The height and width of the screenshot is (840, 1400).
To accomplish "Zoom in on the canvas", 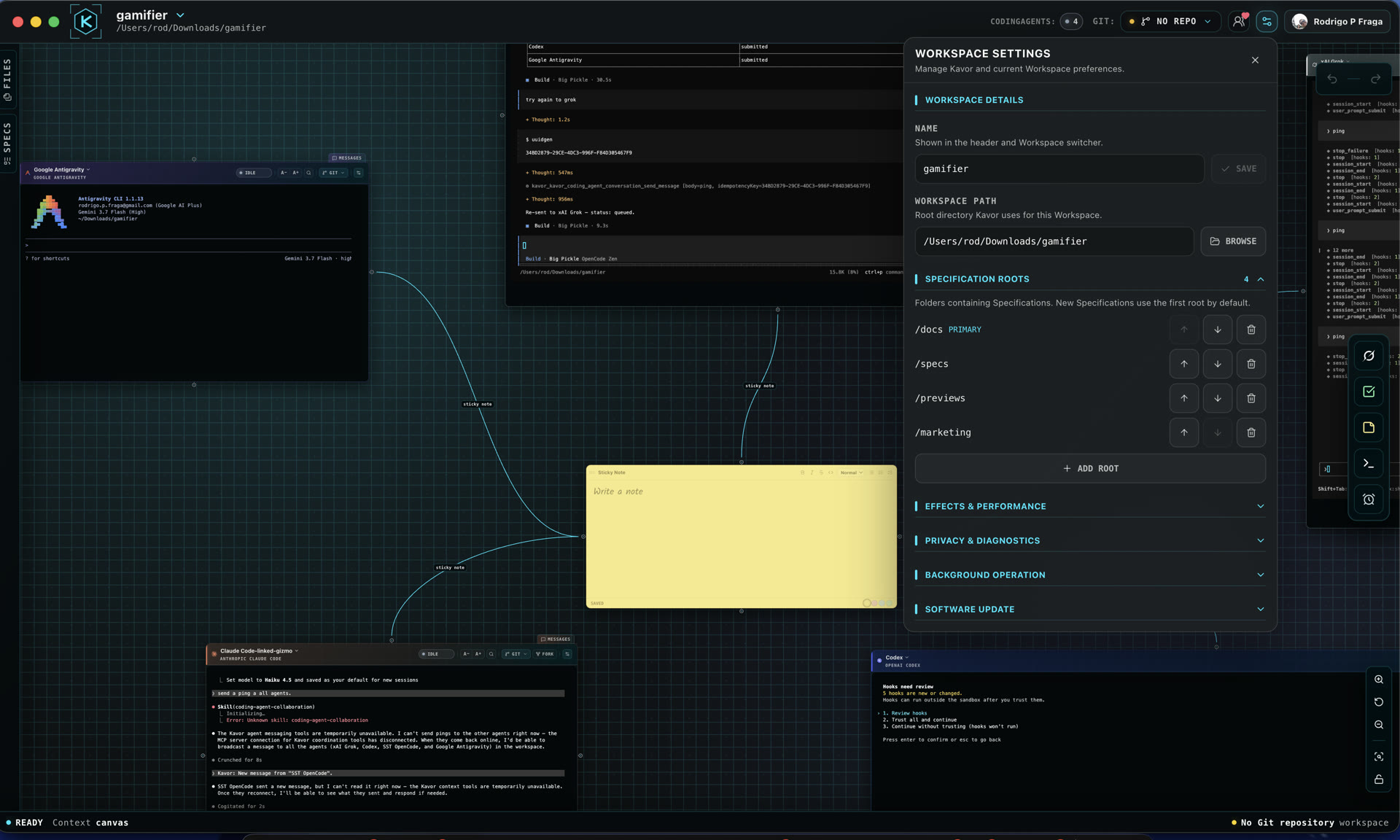I will (x=1378, y=680).
